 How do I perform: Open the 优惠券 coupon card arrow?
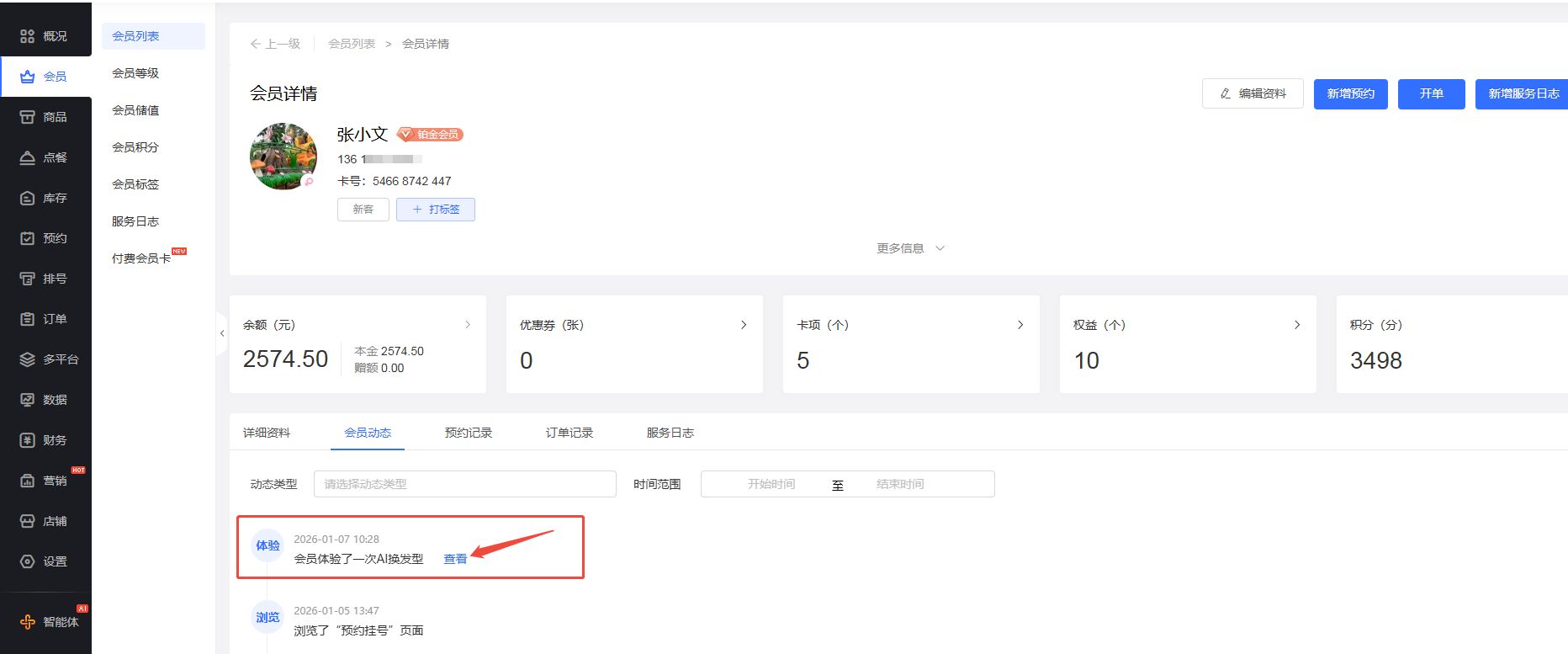(744, 325)
